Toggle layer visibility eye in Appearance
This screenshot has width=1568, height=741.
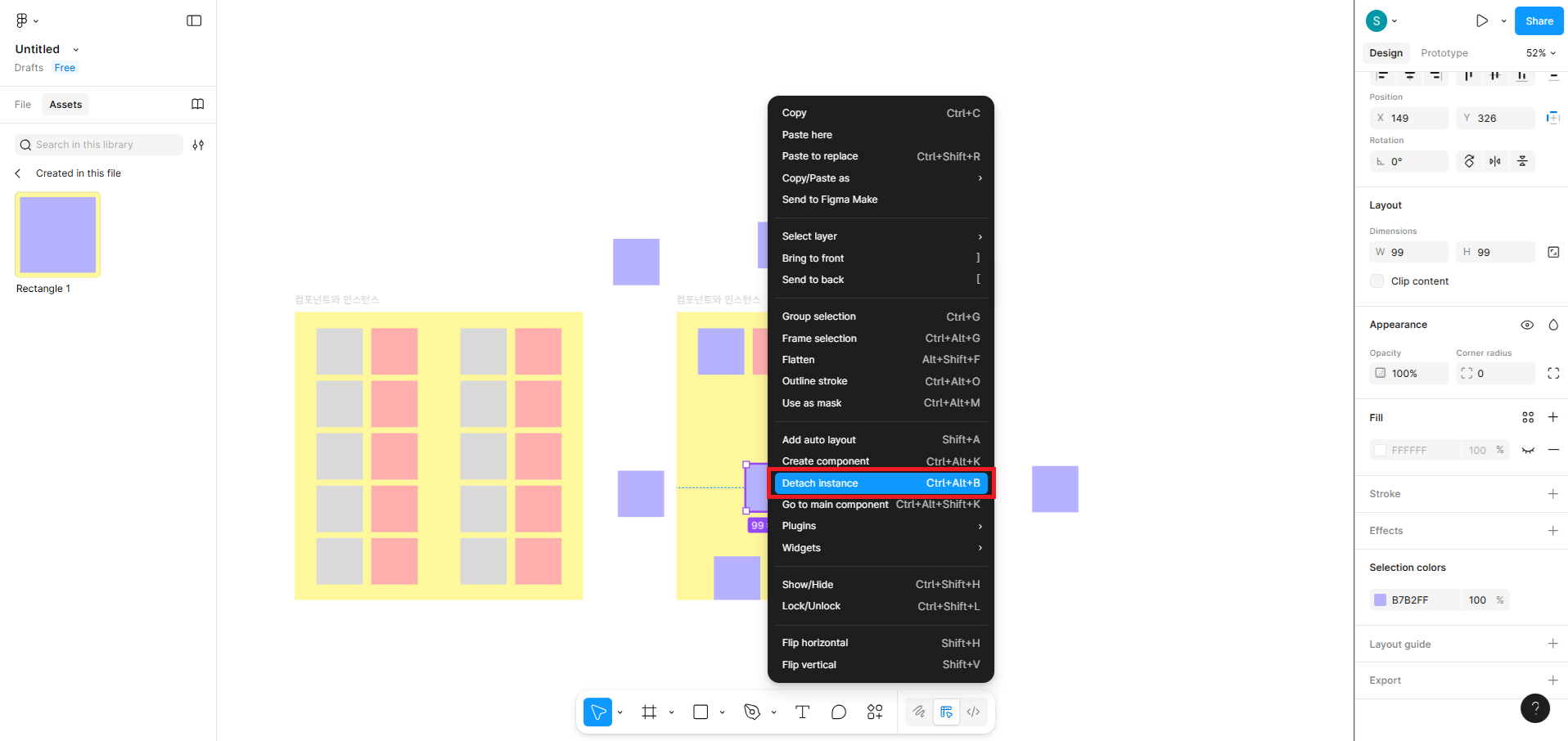click(x=1527, y=325)
